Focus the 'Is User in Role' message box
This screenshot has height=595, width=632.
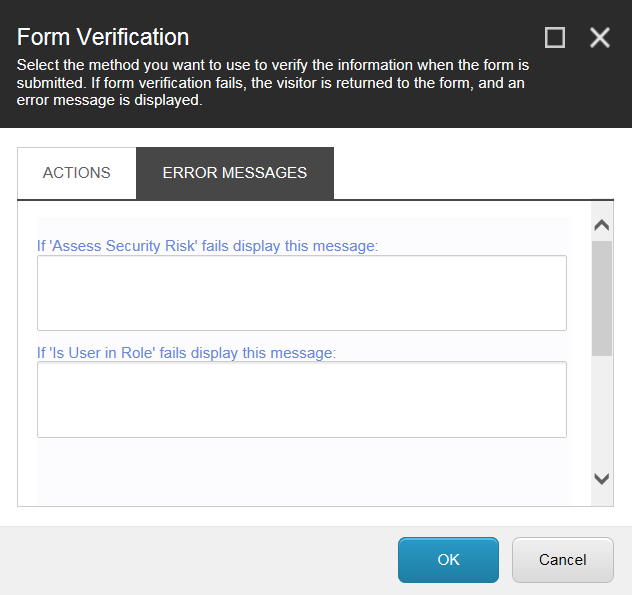point(302,399)
